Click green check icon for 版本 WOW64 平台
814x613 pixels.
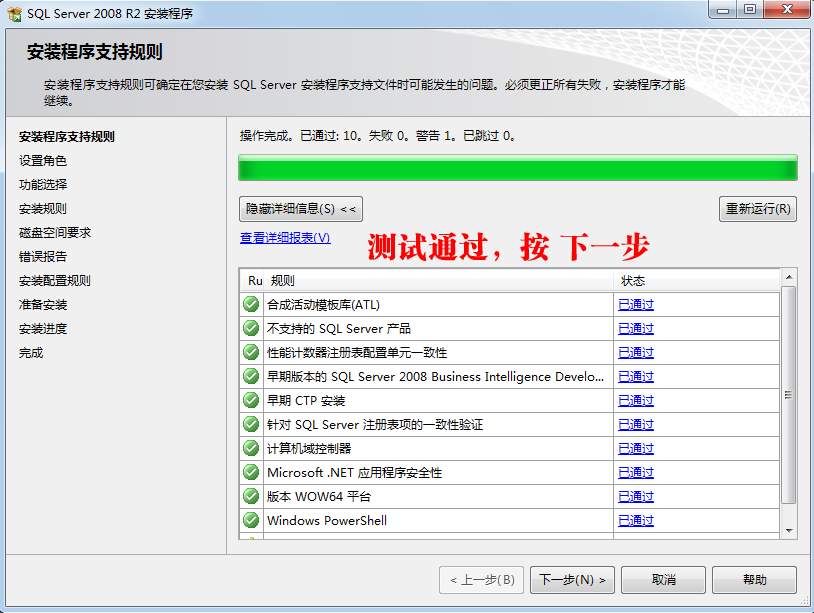pyautogui.click(x=251, y=496)
